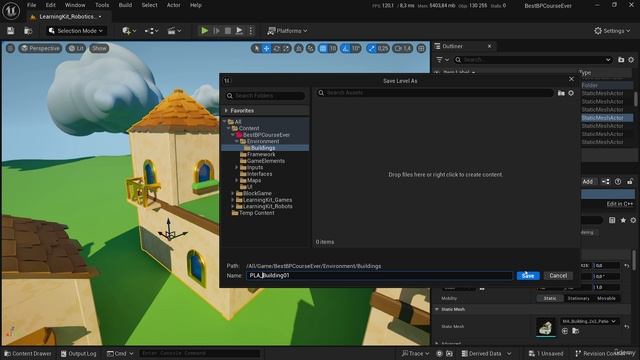Image resolution: width=640 pixels, height=360 pixels.
Task: Open the Output Log
Action: click(x=79, y=353)
